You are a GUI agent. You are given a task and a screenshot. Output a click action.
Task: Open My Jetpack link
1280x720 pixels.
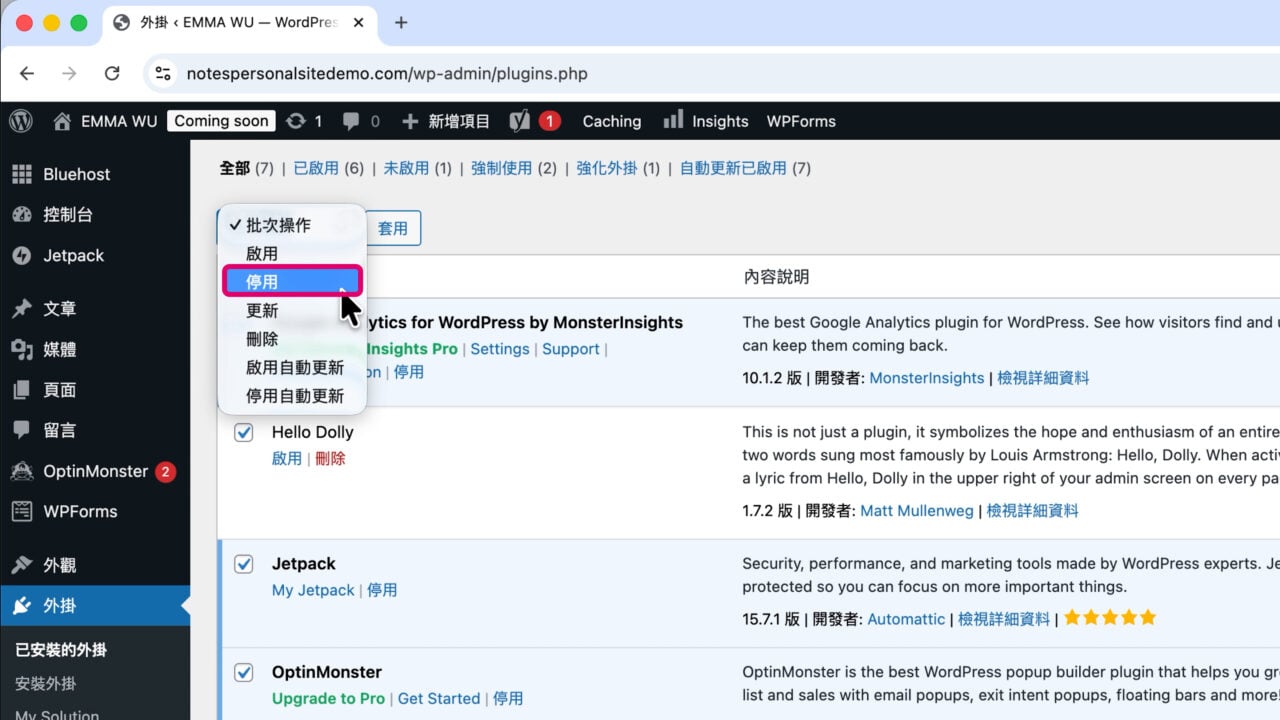[x=313, y=590]
